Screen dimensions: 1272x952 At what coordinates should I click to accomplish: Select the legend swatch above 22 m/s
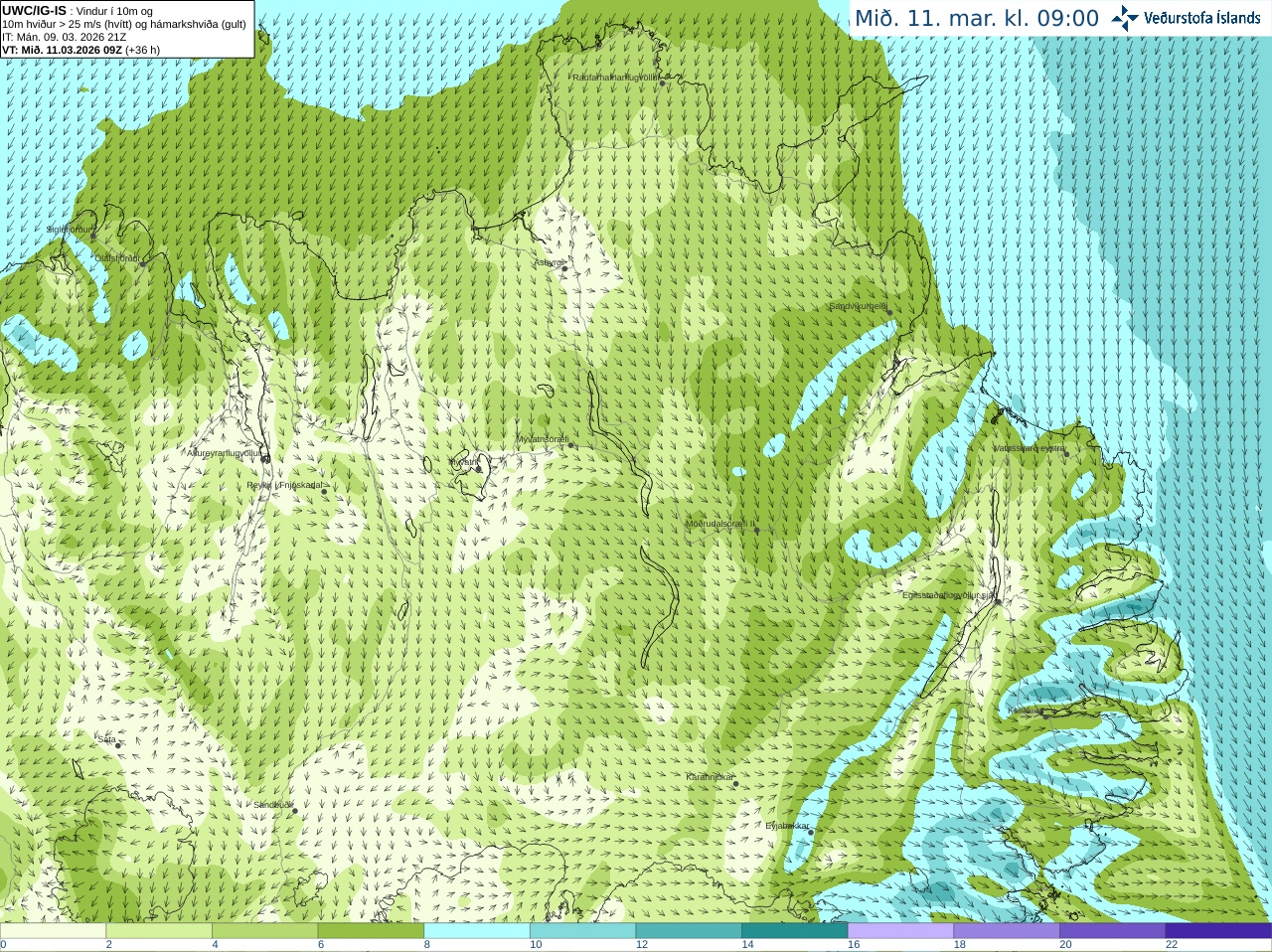(x=1218, y=931)
